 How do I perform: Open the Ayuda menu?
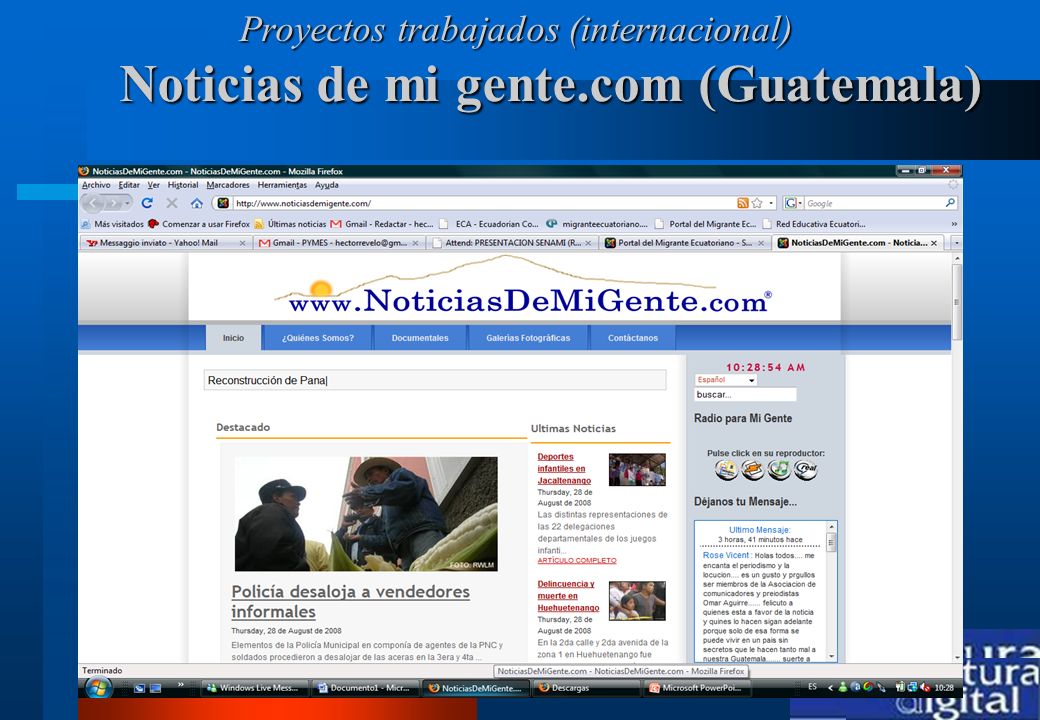[326, 185]
